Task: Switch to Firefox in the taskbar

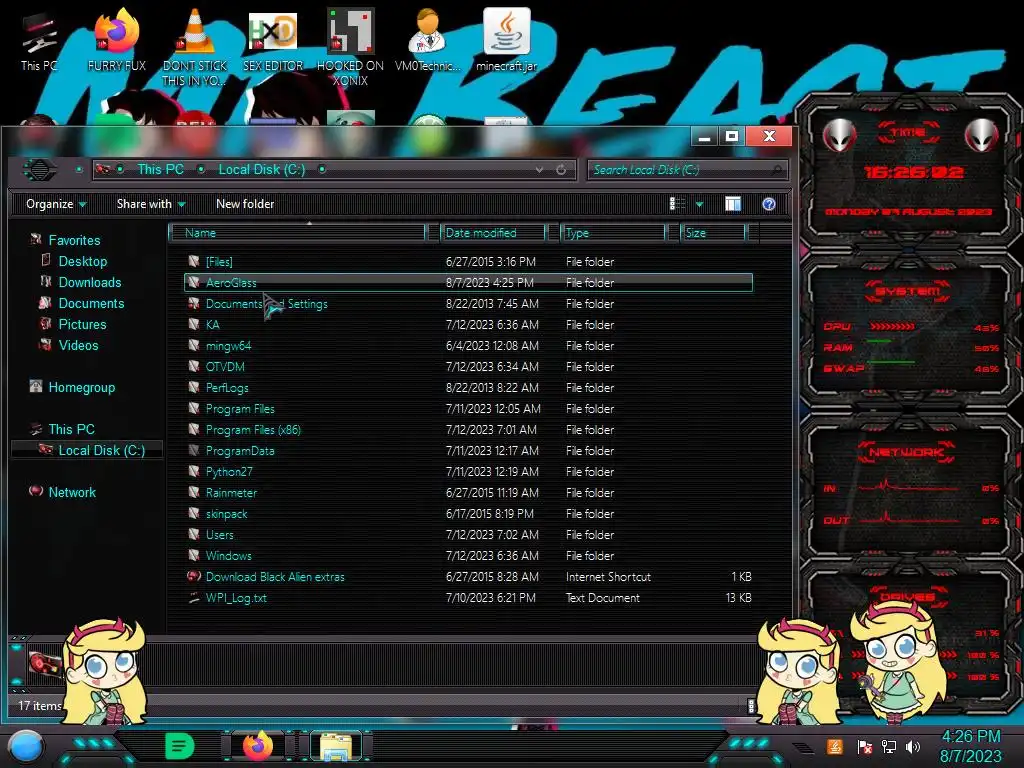Action: point(257,746)
